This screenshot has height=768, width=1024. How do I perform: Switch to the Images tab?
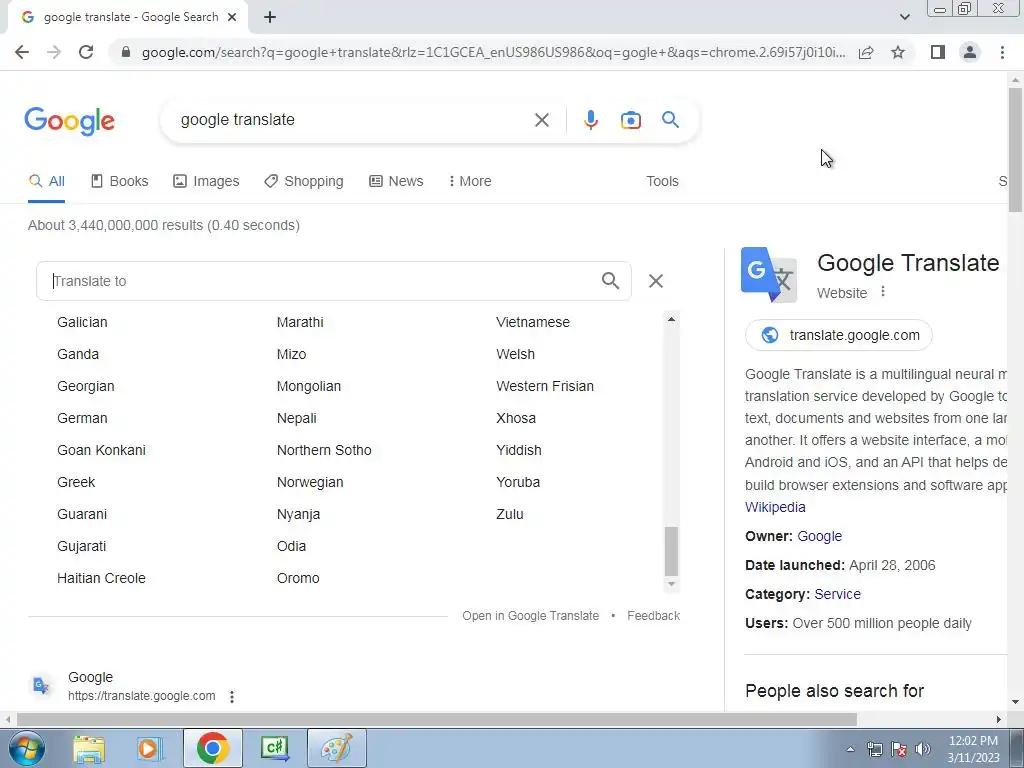coord(206,182)
